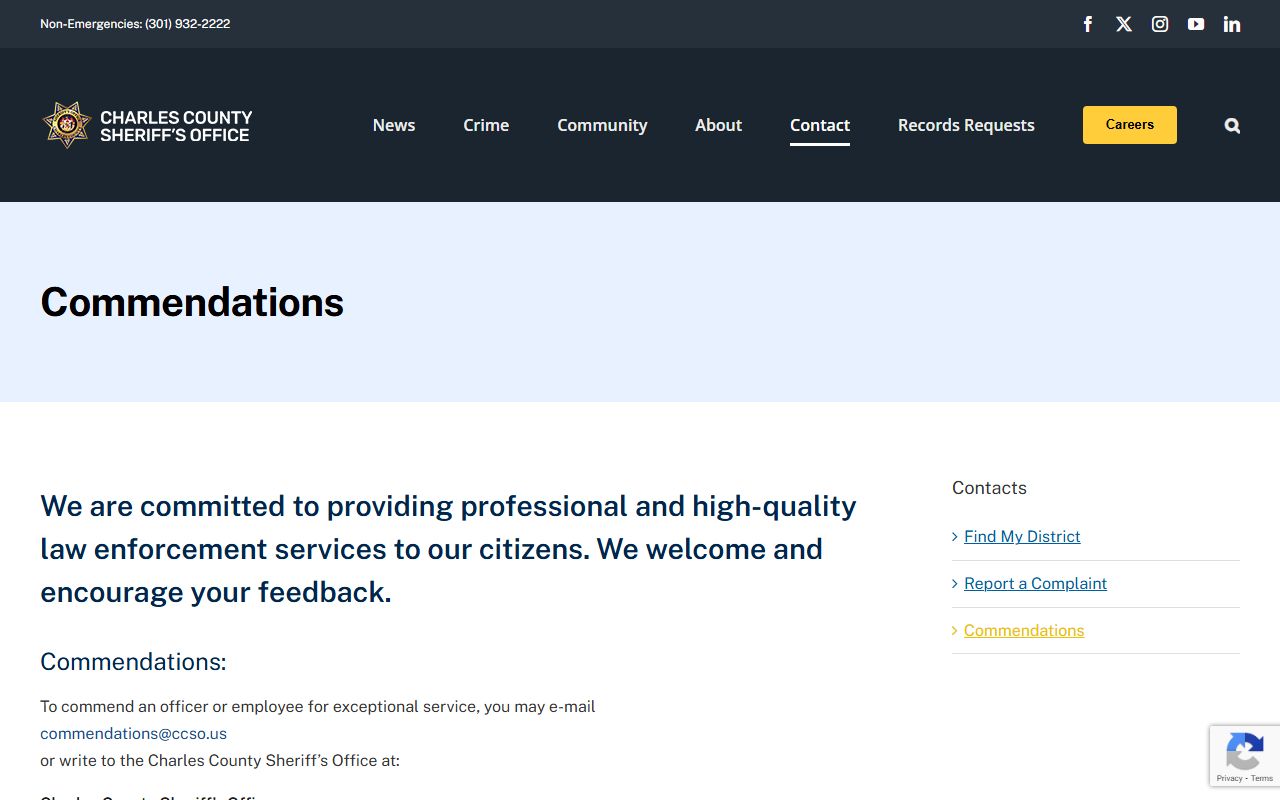The height and width of the screenshot is (800, 1280).
Task: Click the commendations@ccso.us email link
Action: [133, 733]
